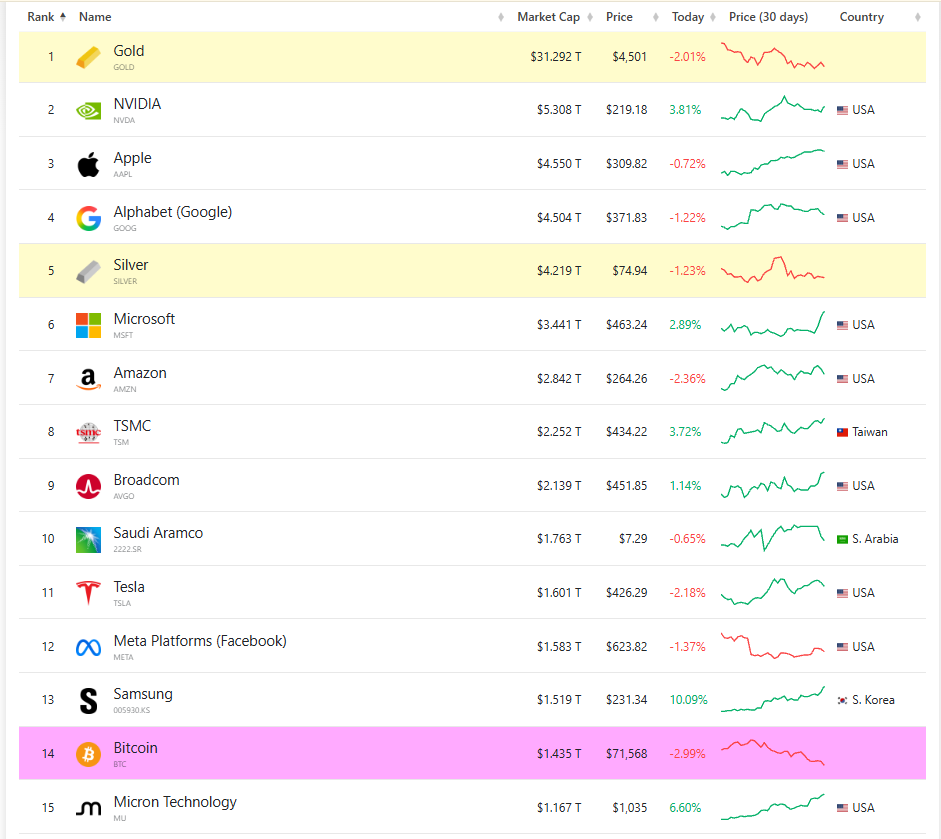Screen dimensions: 941x839
Task: Click the USA flag in Apple row
Action: coord(843,164)
